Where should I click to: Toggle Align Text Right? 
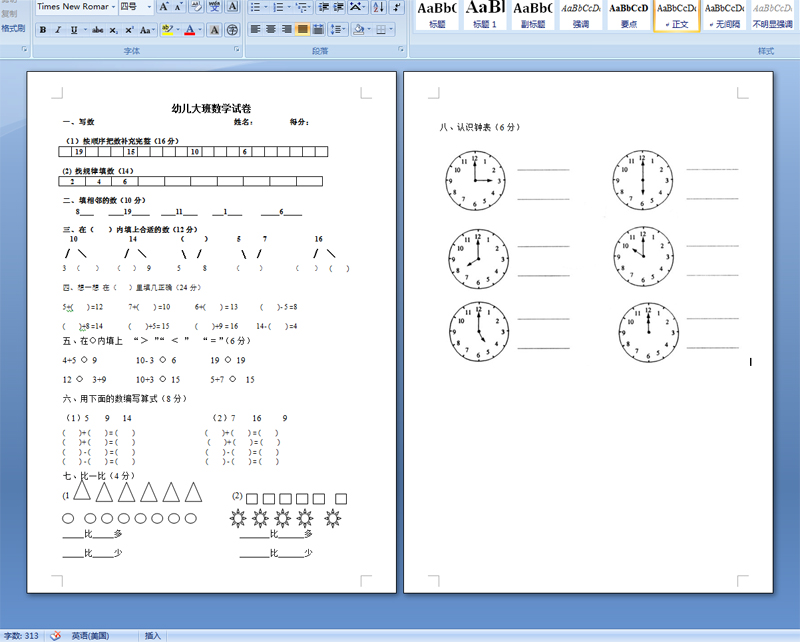click(287, 30)
